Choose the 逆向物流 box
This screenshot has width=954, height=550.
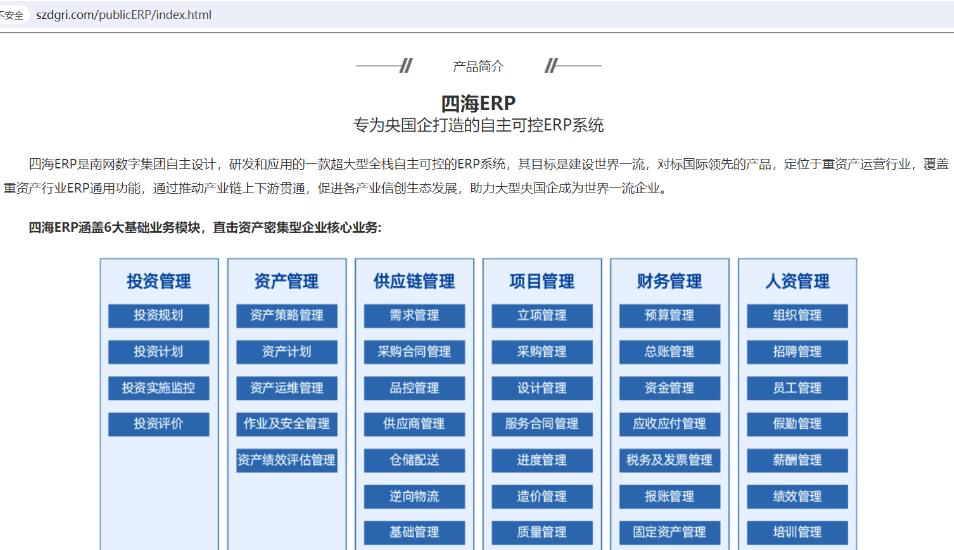coord(414,496)
